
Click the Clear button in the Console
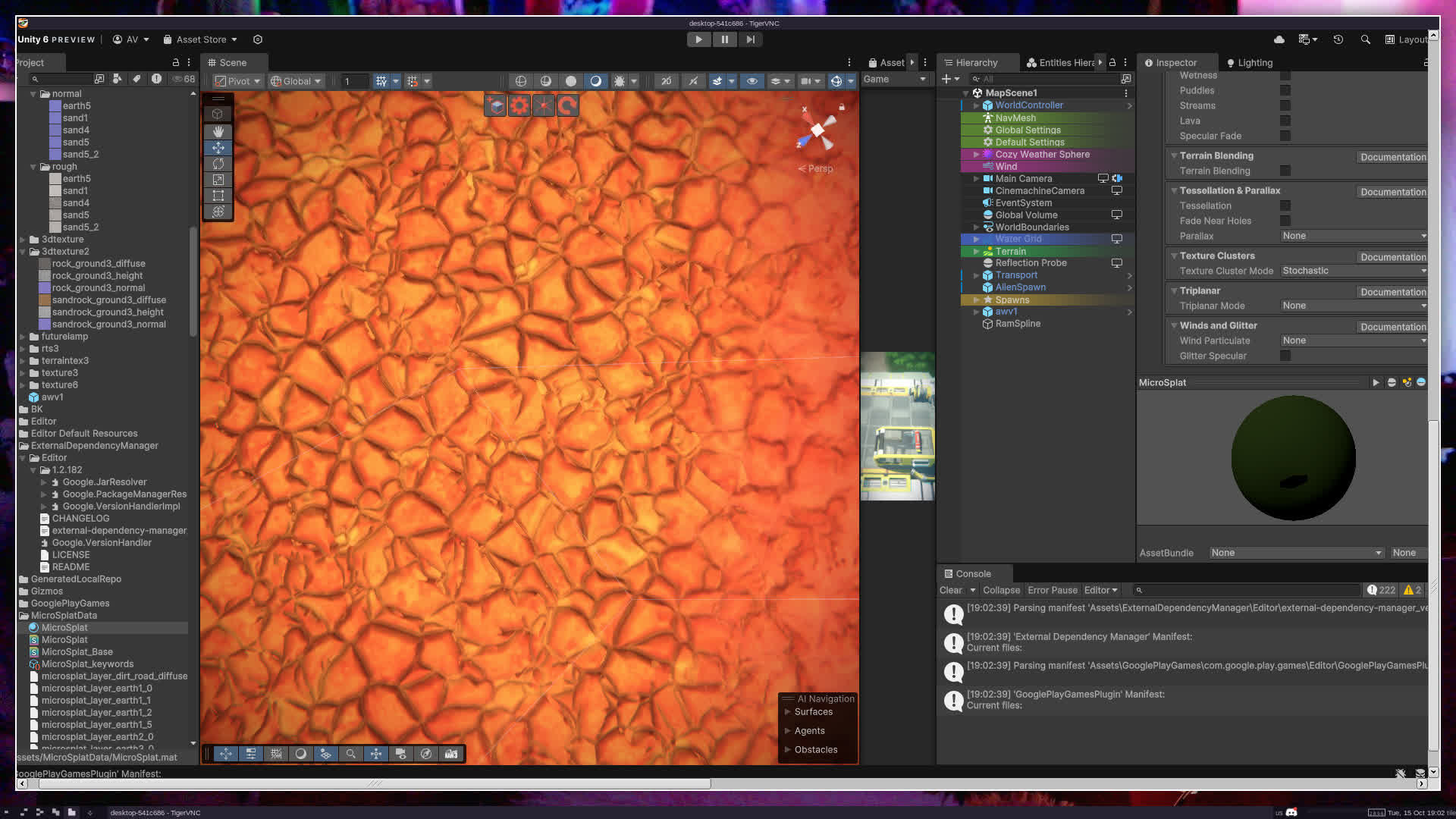pos(950,590)
